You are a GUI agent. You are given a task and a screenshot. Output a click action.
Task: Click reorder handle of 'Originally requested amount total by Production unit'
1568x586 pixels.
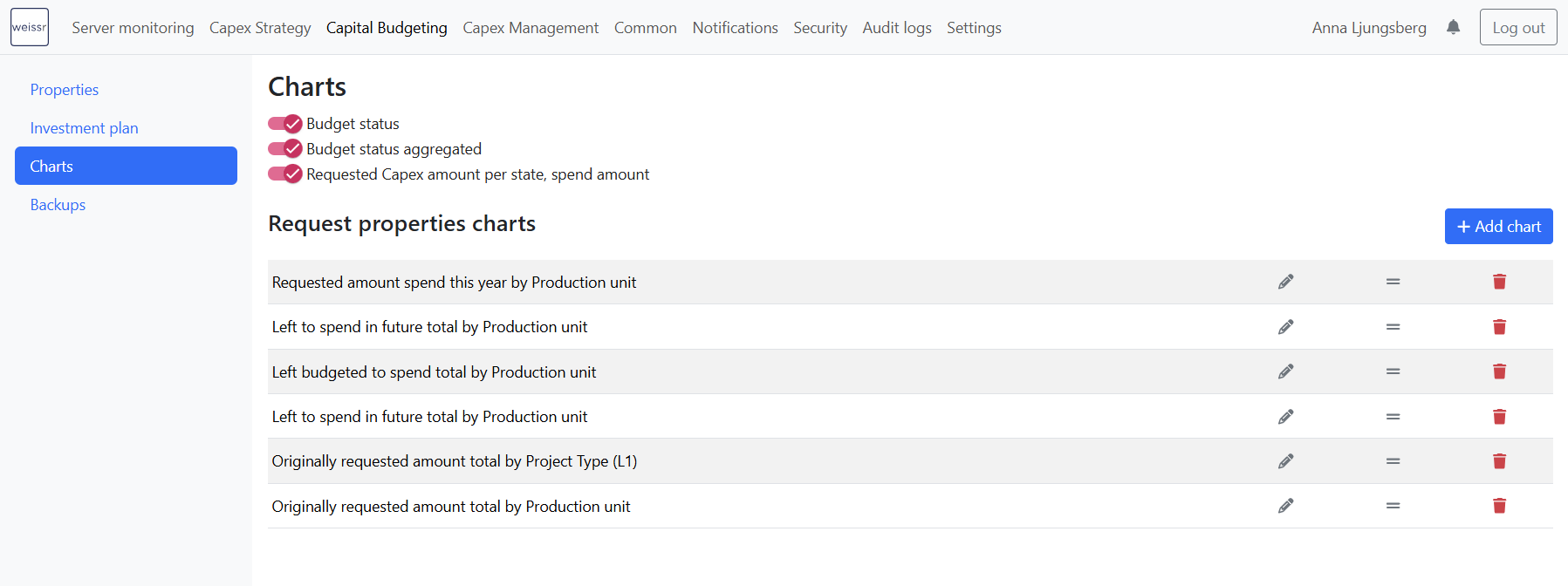(1393, 506)
